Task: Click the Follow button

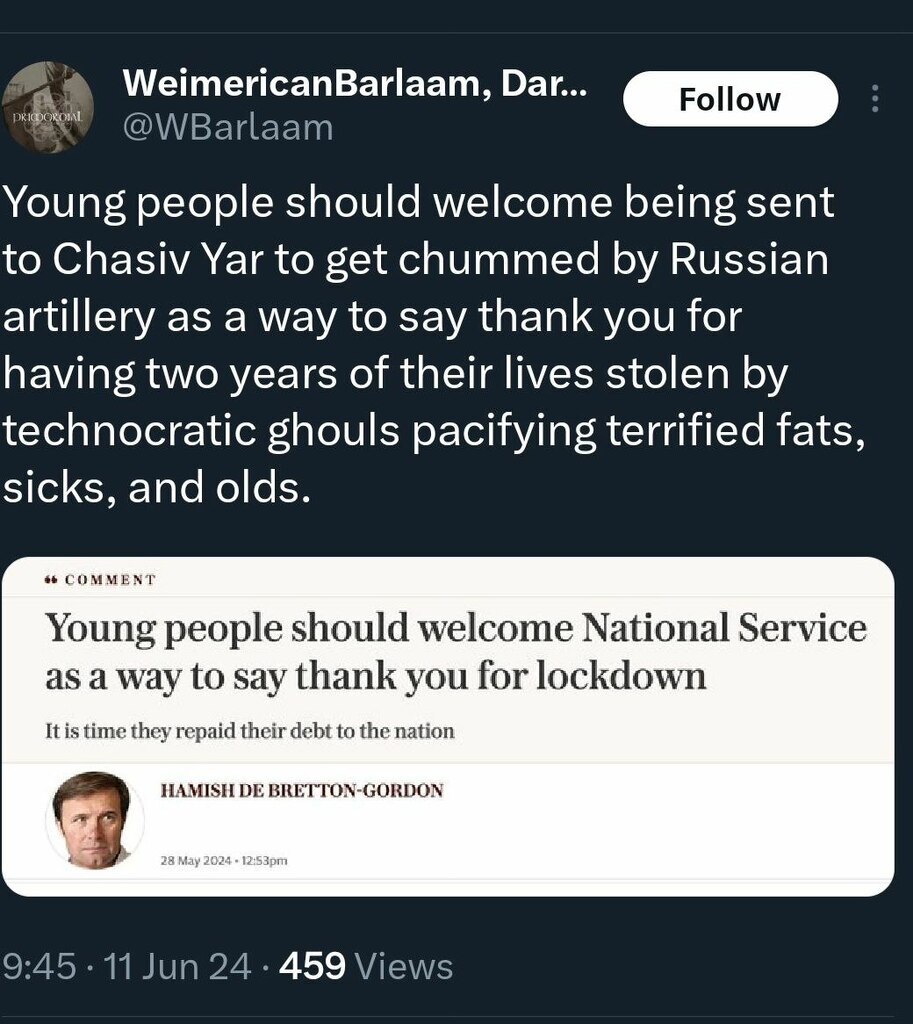Action: [x=730, y=99]
